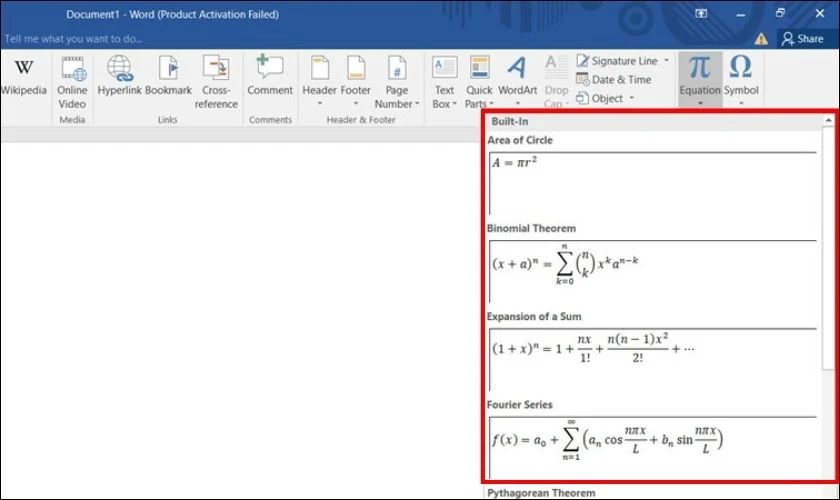Add a Bookmark
The image size is (840, 500).
click(168, 76)
